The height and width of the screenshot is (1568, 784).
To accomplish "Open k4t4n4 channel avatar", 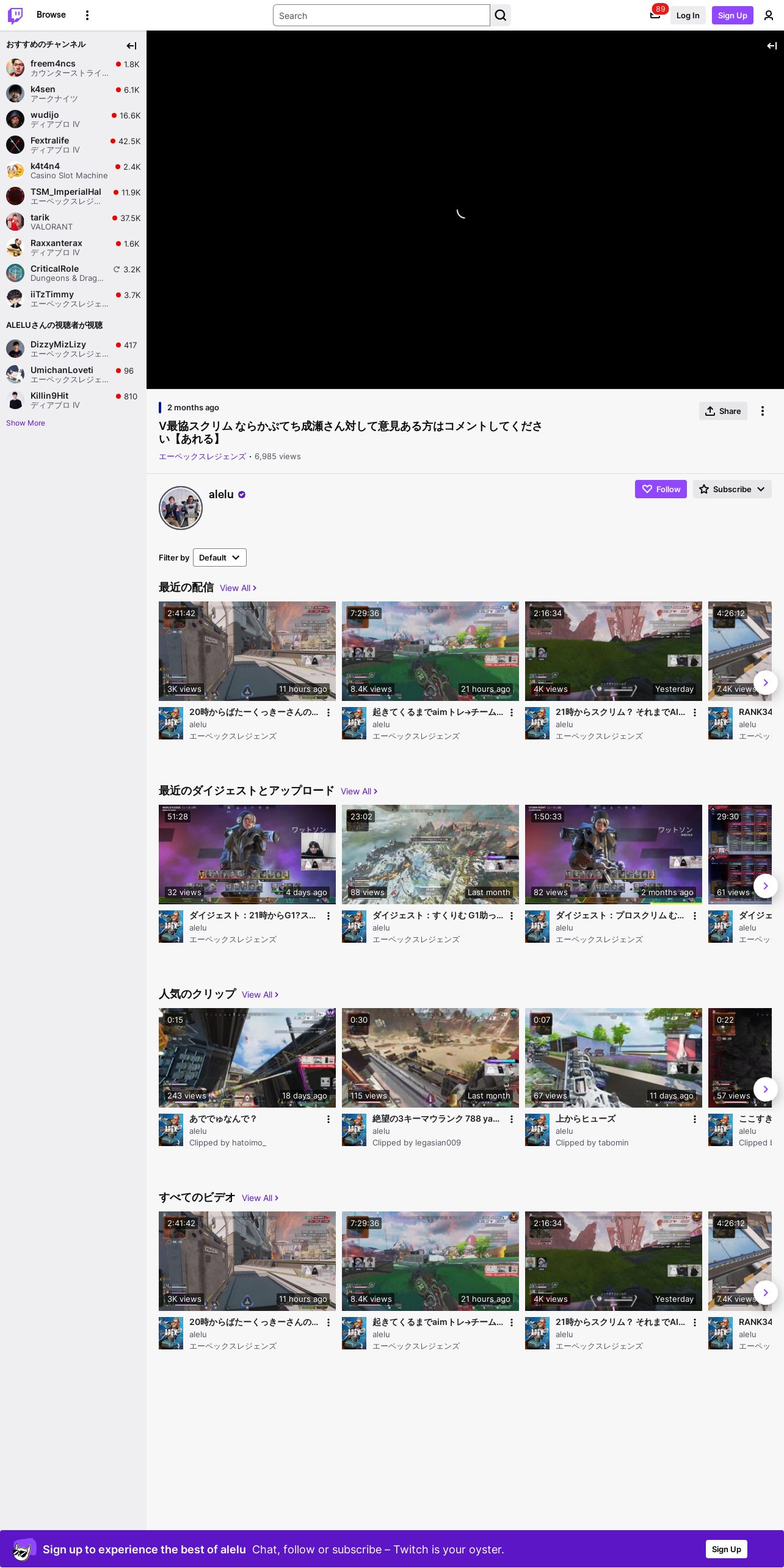I will click(x=15, y=170).
